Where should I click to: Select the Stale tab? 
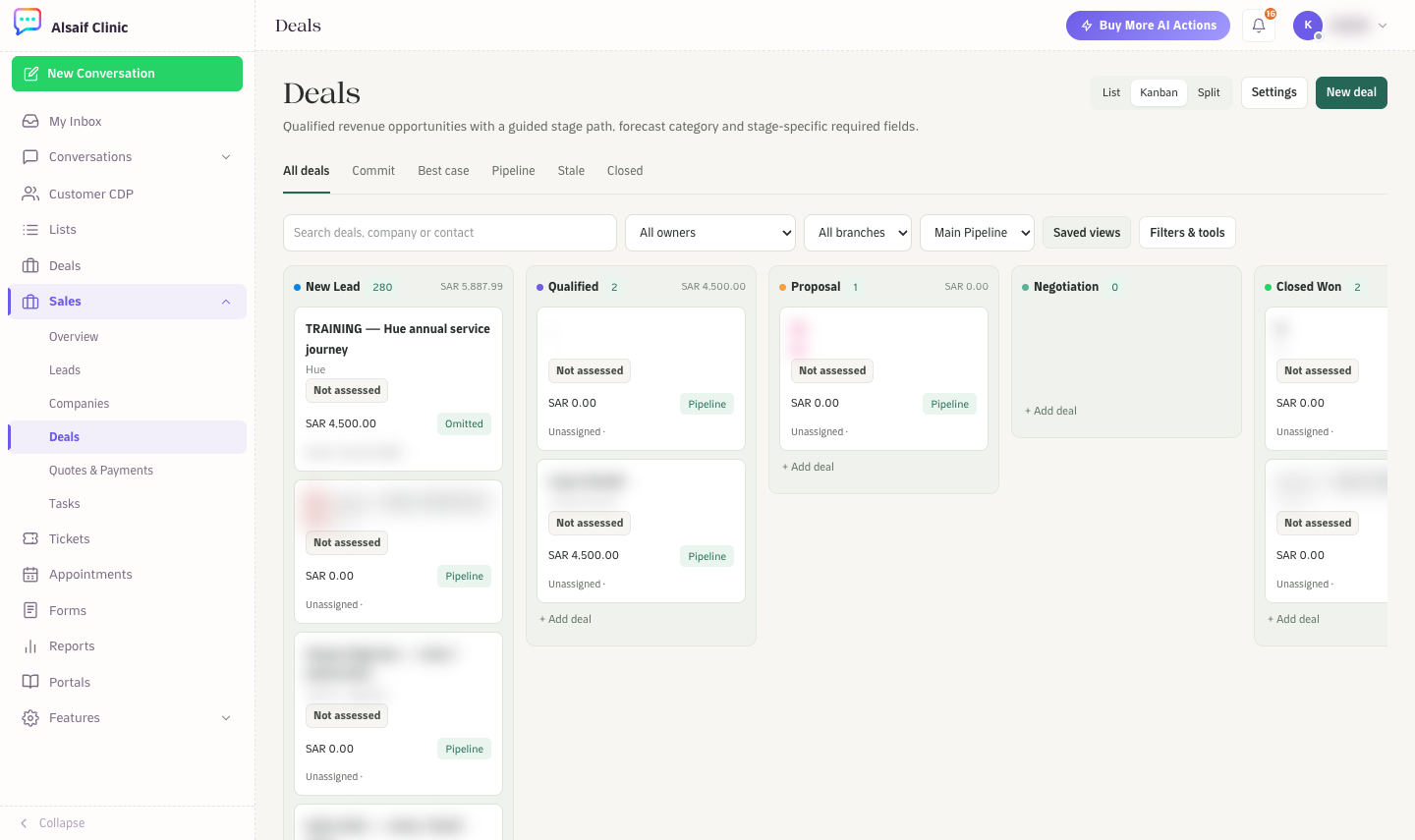pos(571,171)
